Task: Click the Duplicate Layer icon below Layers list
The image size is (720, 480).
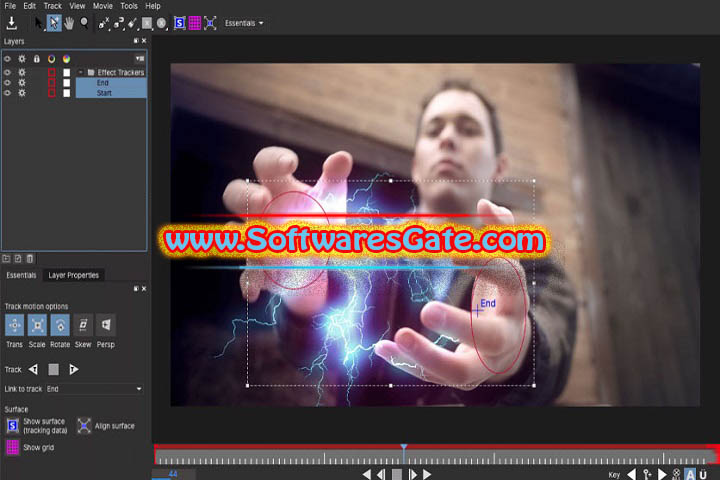Action: pyautogui.click(x=18, y=259)
